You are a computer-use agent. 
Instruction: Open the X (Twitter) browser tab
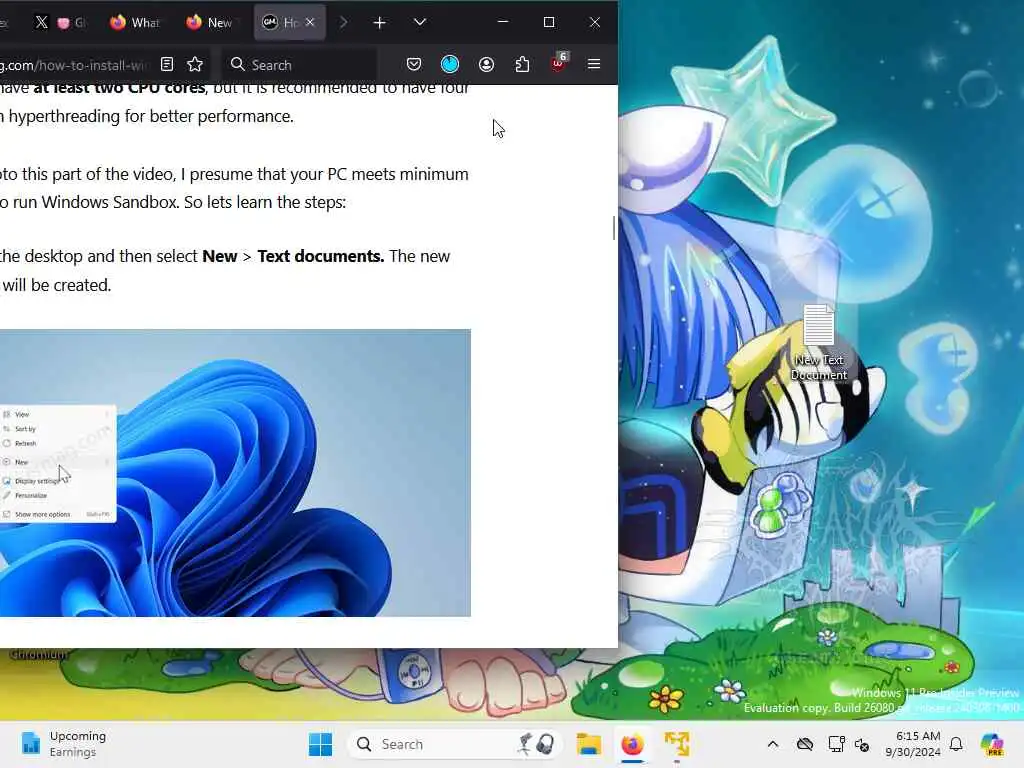41,22
